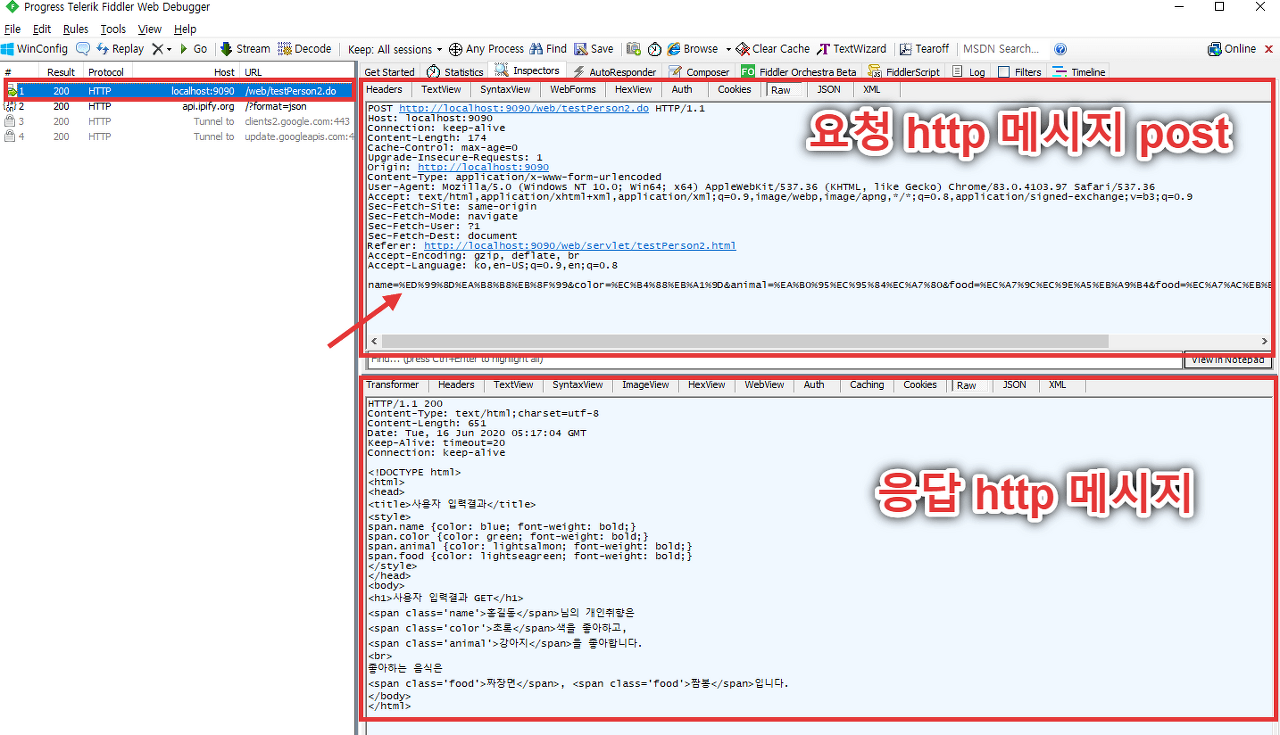Click right arrow of request horizontal scrollbar
The height and width of the screenshot is (735, 1280).
point(1264,341)
